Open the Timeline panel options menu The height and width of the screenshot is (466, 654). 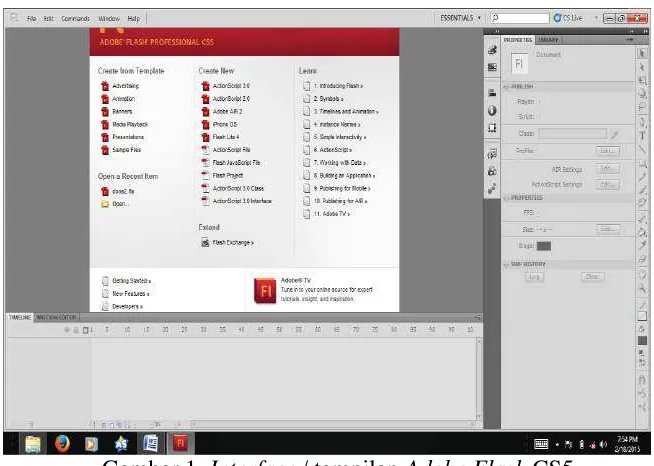pyautogui.click(x=478, y=318)
